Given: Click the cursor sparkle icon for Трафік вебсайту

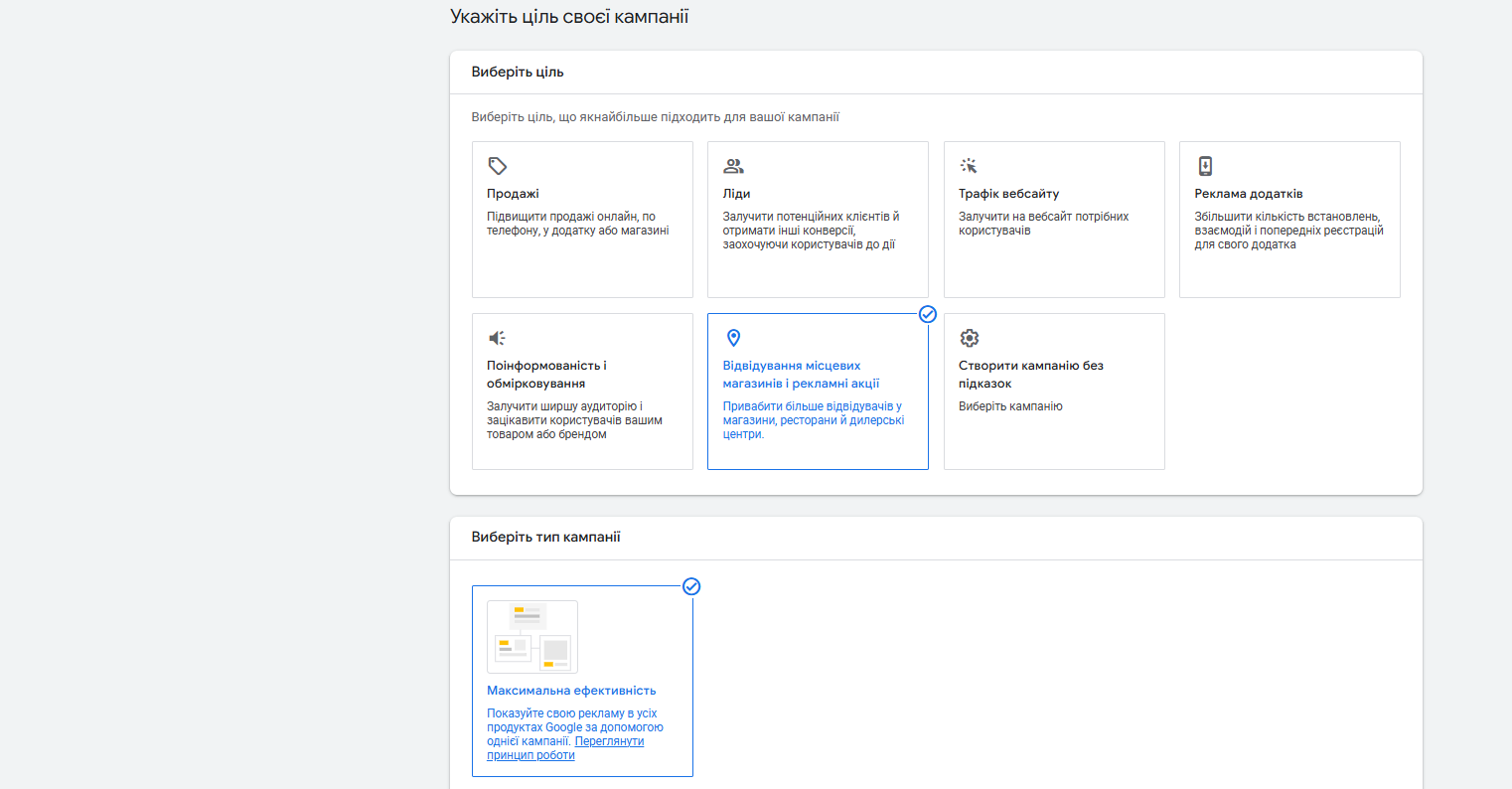Looking at the screenshot, I should (969, 166).
